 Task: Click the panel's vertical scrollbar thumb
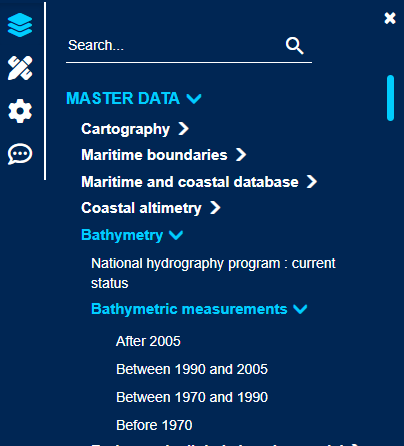coord(390,98)
